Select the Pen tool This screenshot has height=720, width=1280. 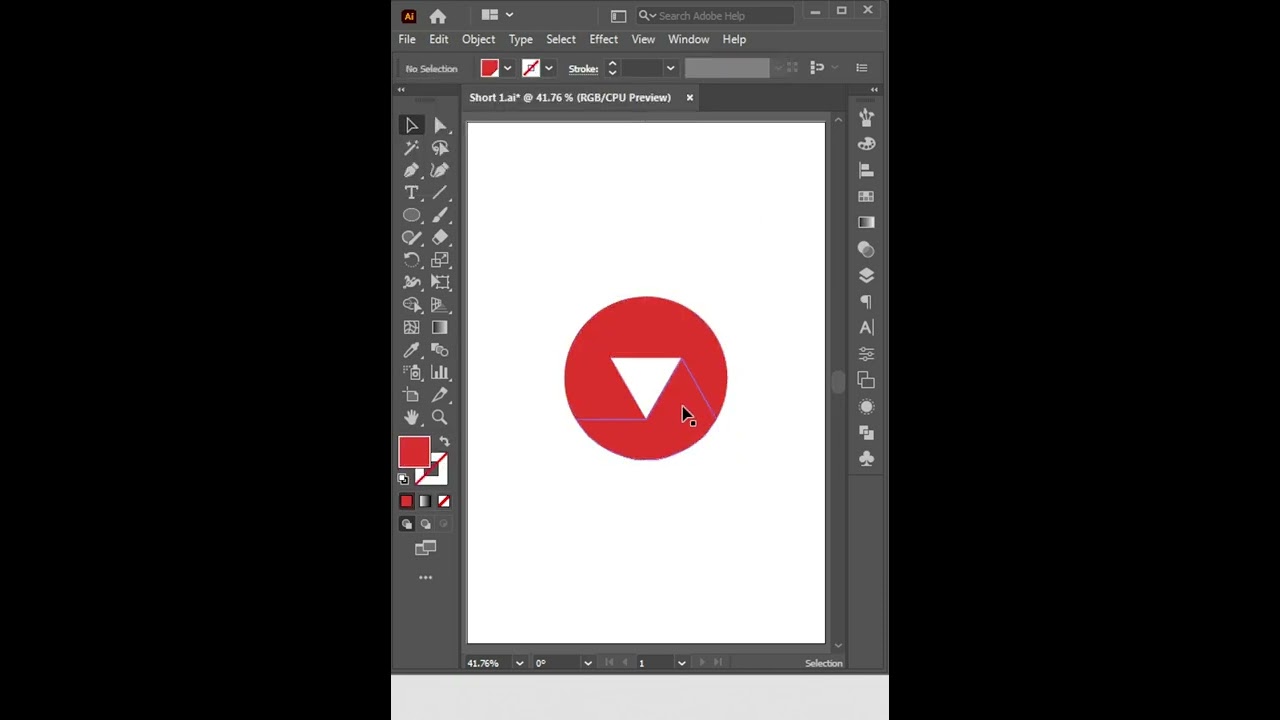coord(412,170)
